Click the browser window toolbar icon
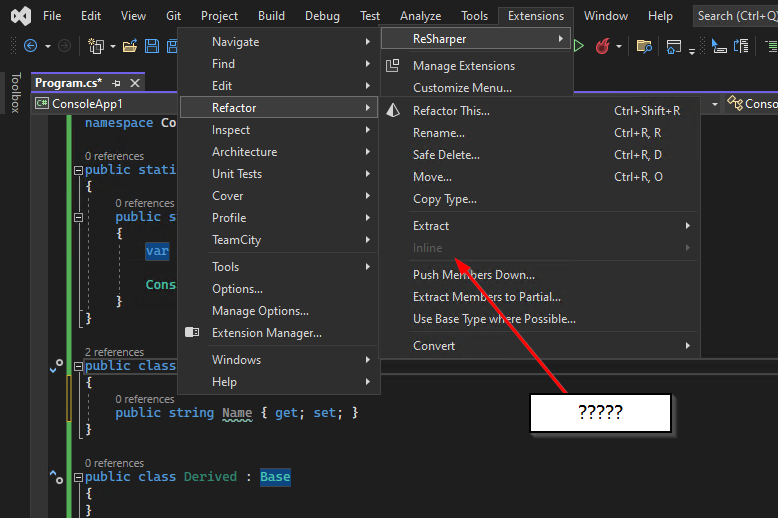 tap(673, 47)
